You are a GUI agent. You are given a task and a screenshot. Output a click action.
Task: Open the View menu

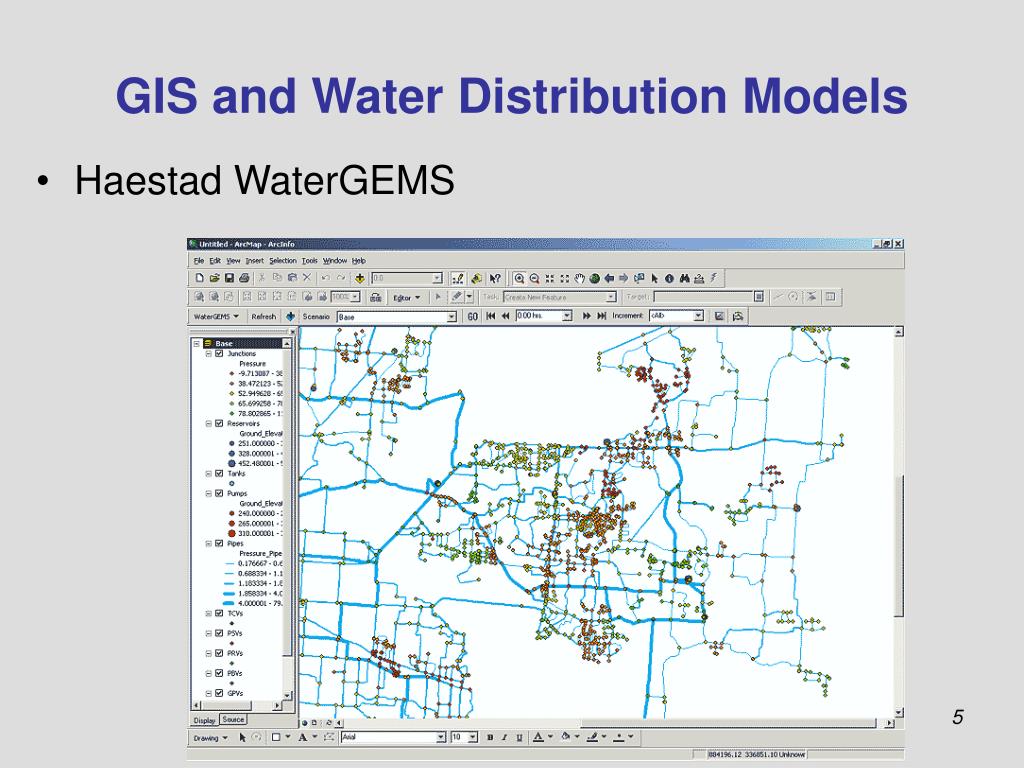(233, 261)
